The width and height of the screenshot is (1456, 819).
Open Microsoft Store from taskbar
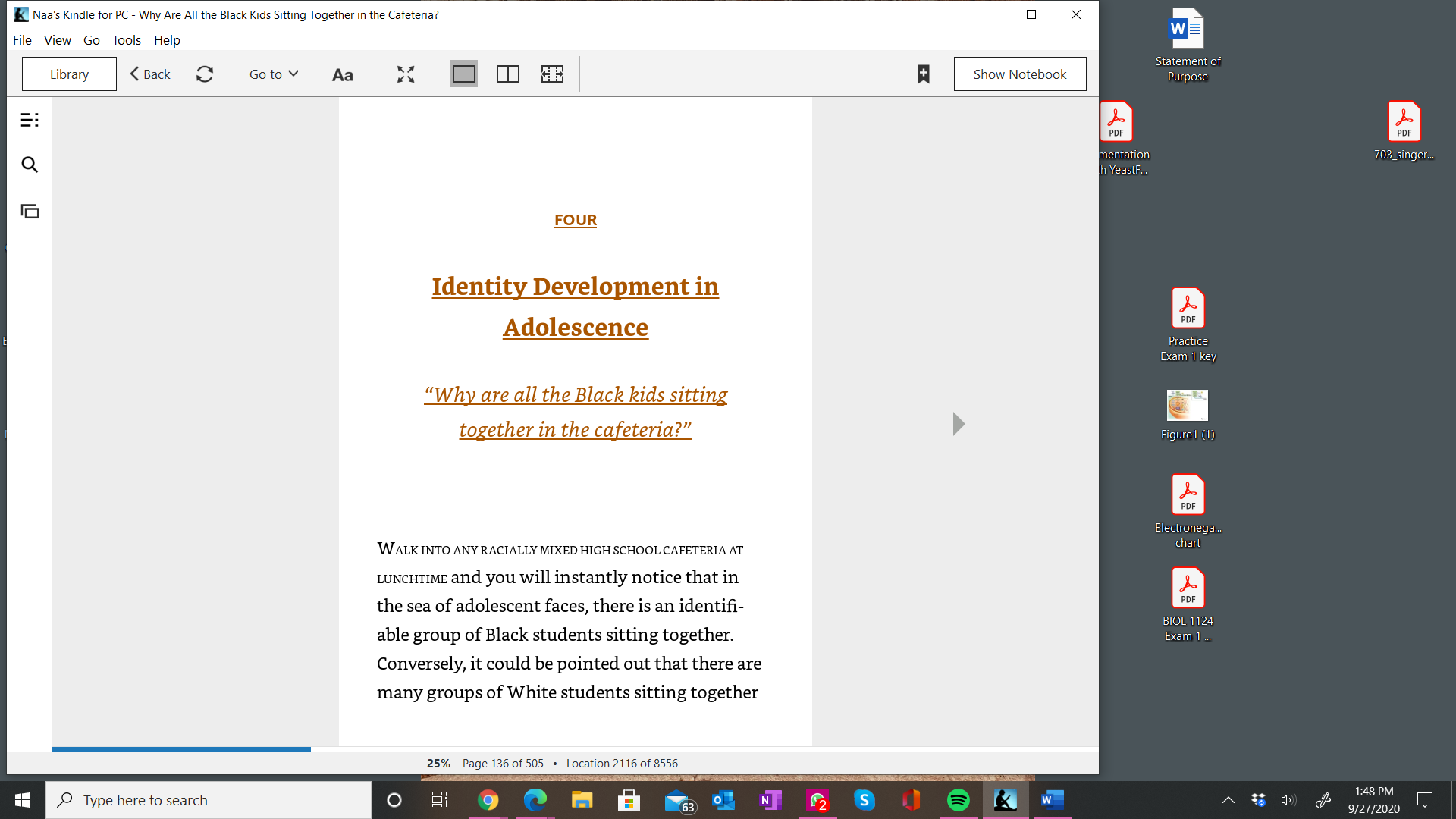tap(629, 800)
